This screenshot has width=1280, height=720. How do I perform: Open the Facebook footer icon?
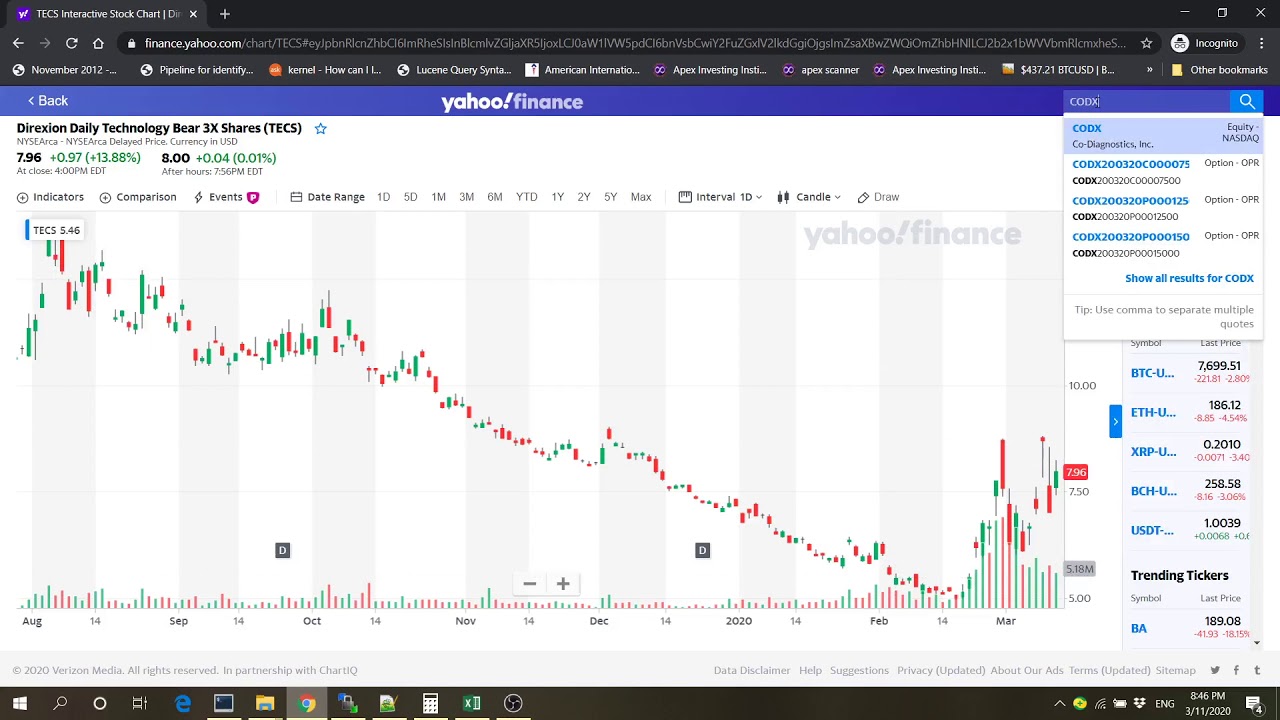1236,670
